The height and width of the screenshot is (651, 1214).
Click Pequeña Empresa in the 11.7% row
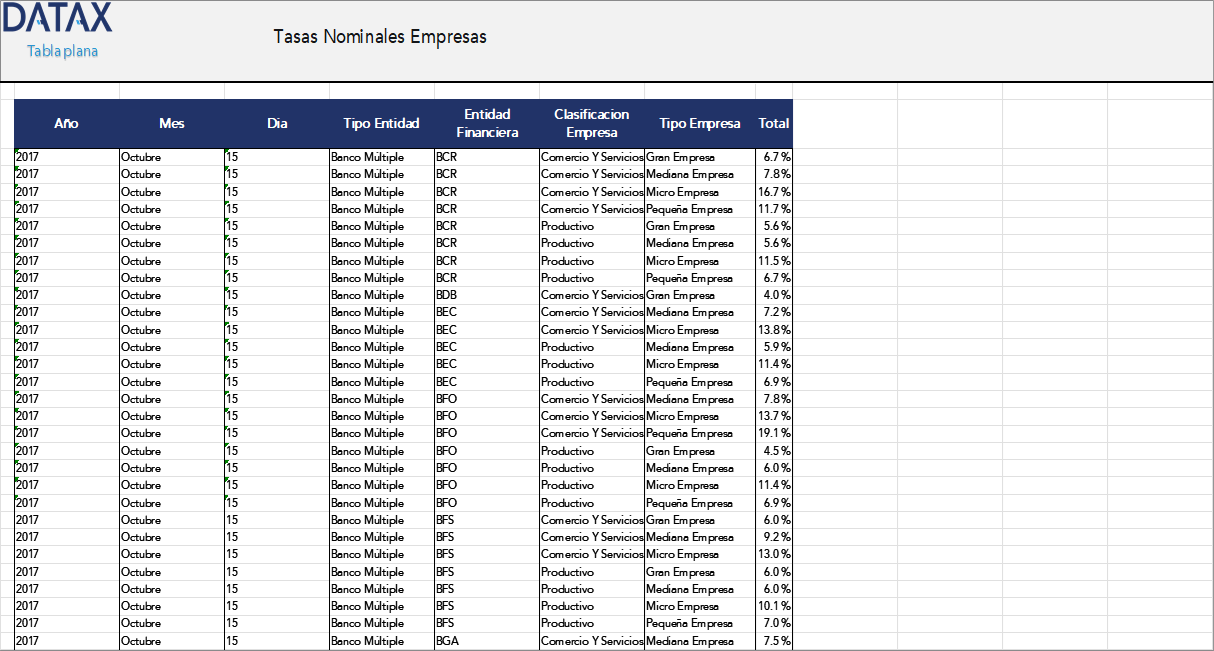pyautogui.click(x=700, y=209)
